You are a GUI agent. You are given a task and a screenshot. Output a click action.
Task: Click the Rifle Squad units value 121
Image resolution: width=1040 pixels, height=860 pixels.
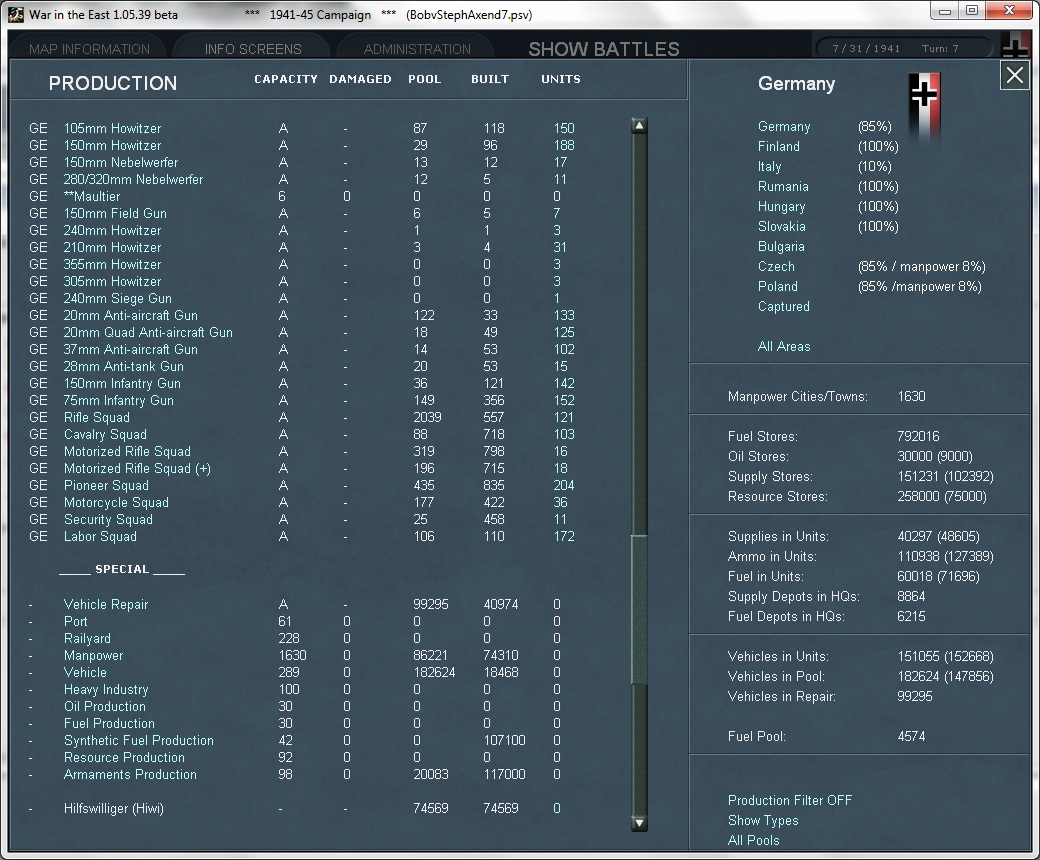click(x=563, y=418)
